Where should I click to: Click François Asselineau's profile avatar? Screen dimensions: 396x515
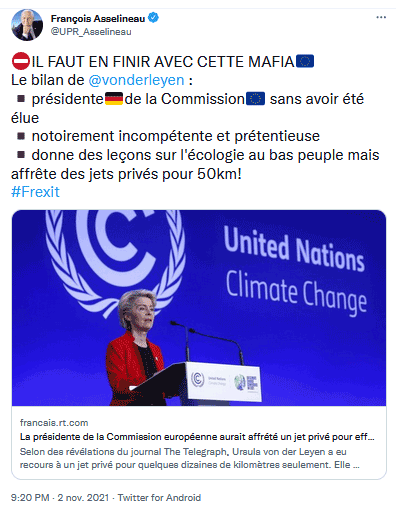pyautogui.click(x=27, y=25)
